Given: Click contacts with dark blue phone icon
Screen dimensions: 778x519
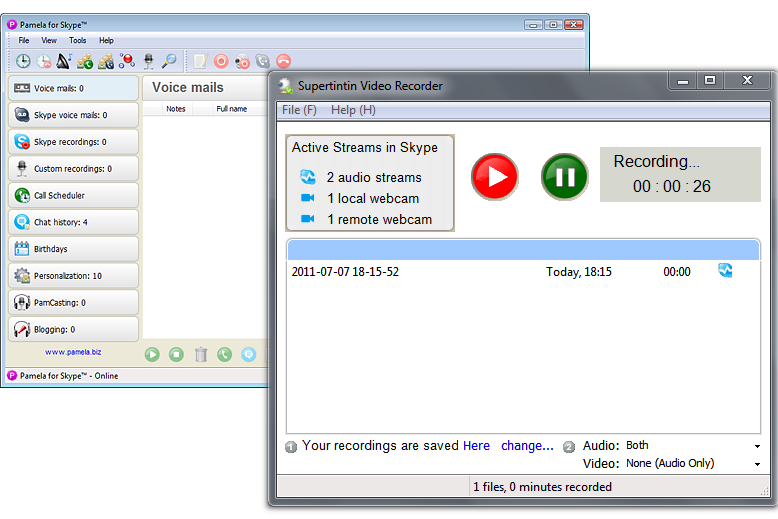Looking at the screenshot, I should click(x=106, y=61).
